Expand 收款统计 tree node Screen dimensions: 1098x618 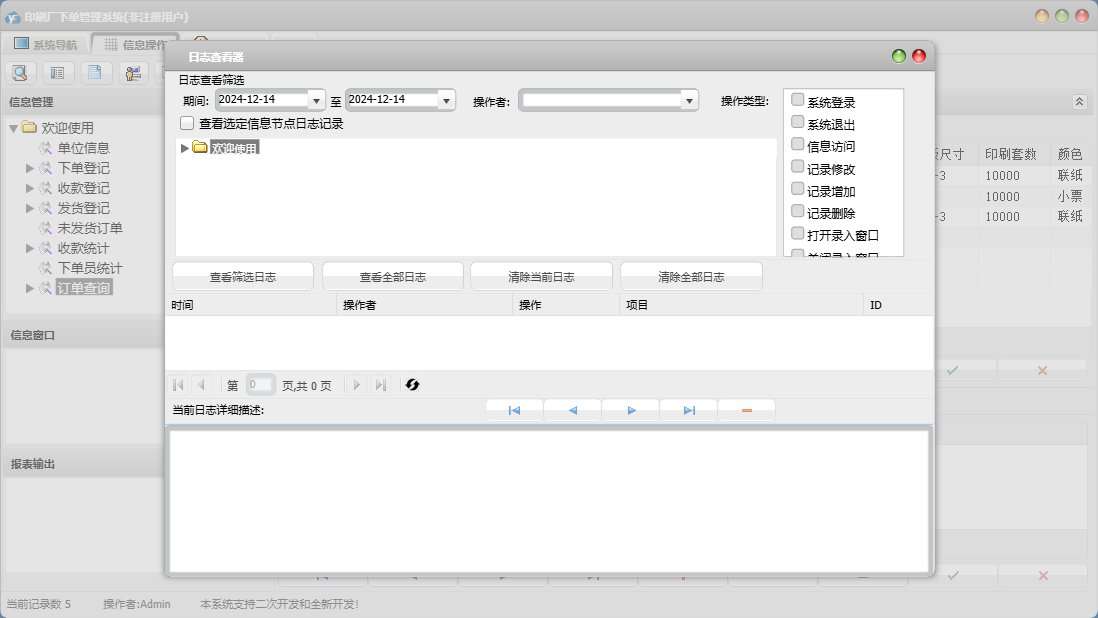pos(29,248)
